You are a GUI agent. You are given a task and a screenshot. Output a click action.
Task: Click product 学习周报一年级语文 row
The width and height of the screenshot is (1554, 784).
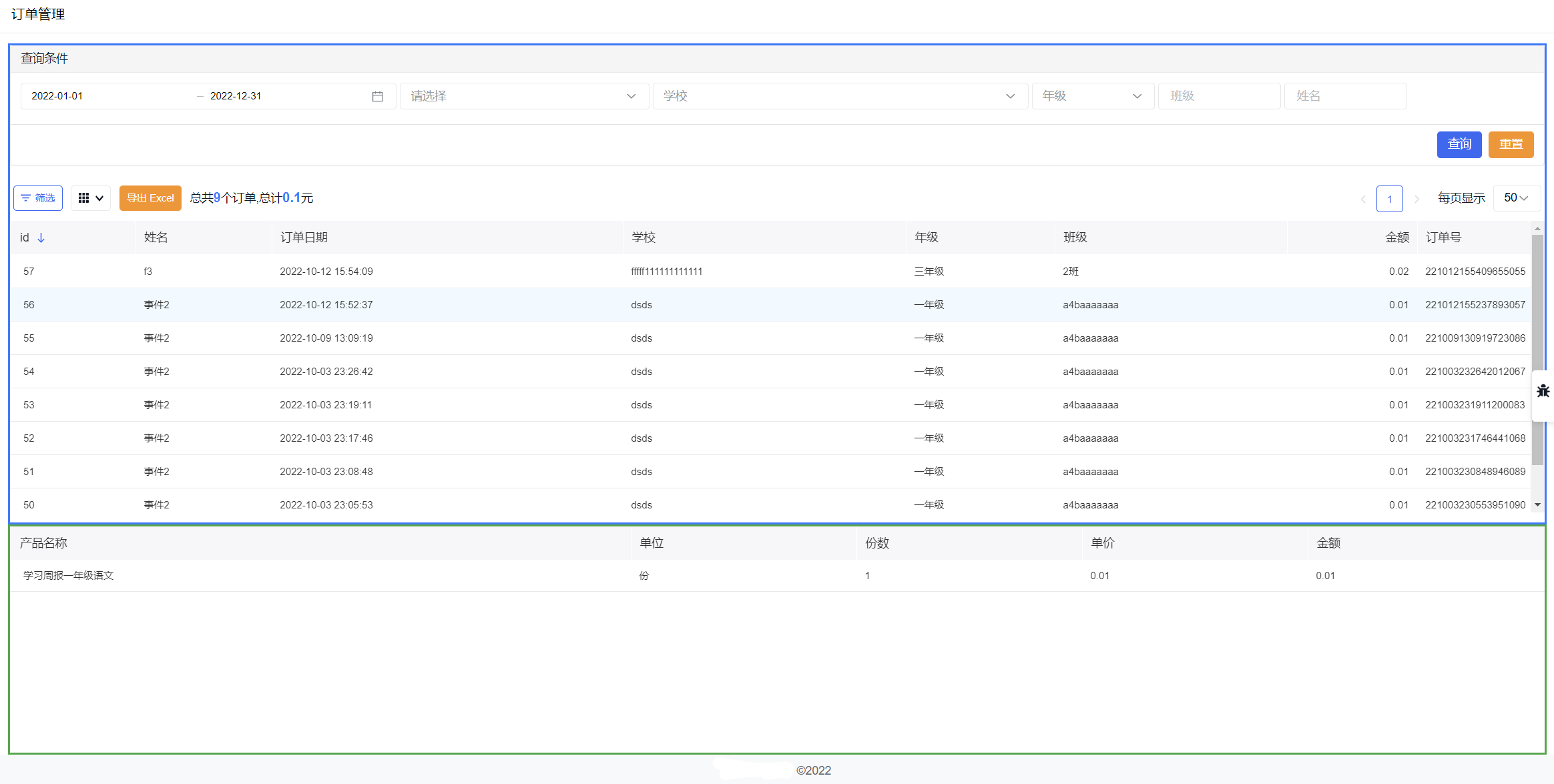pos(777,576)
